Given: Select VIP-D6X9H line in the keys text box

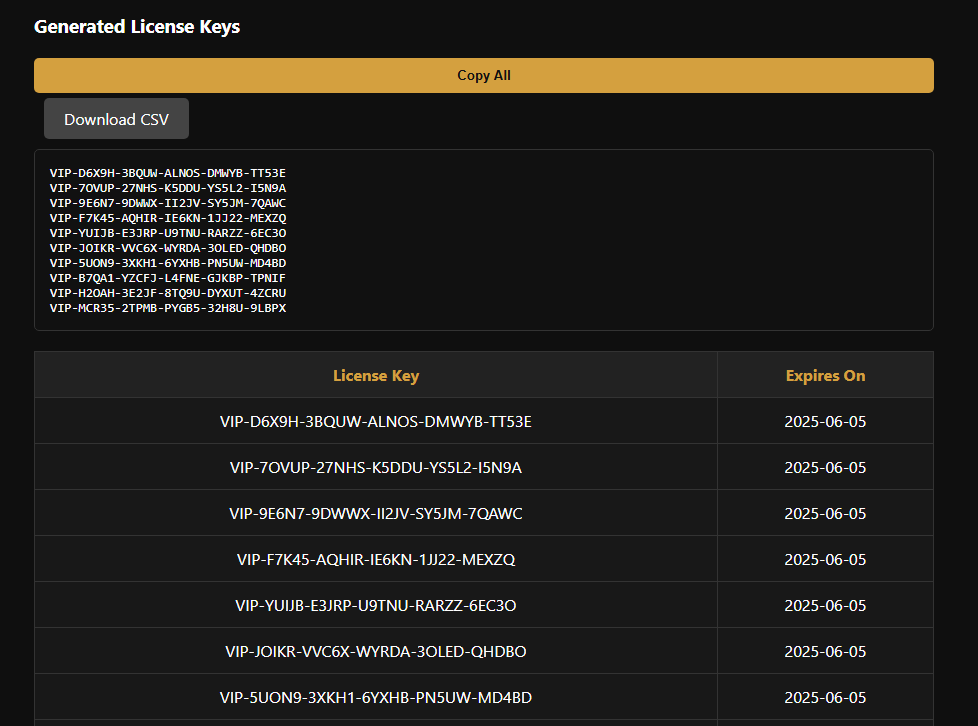Looking at the screenshot, I should 168,173.
